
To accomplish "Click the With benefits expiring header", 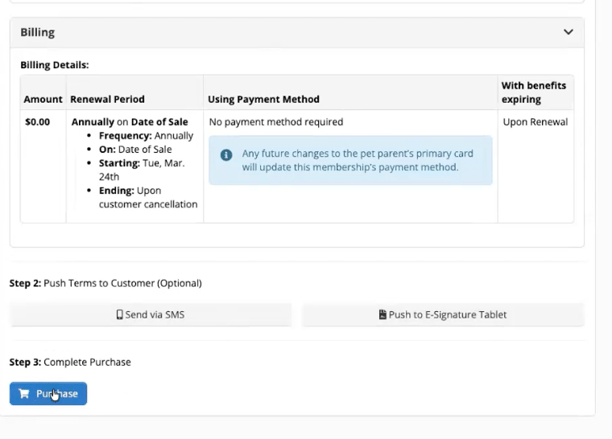I will [x=534, y=92].
